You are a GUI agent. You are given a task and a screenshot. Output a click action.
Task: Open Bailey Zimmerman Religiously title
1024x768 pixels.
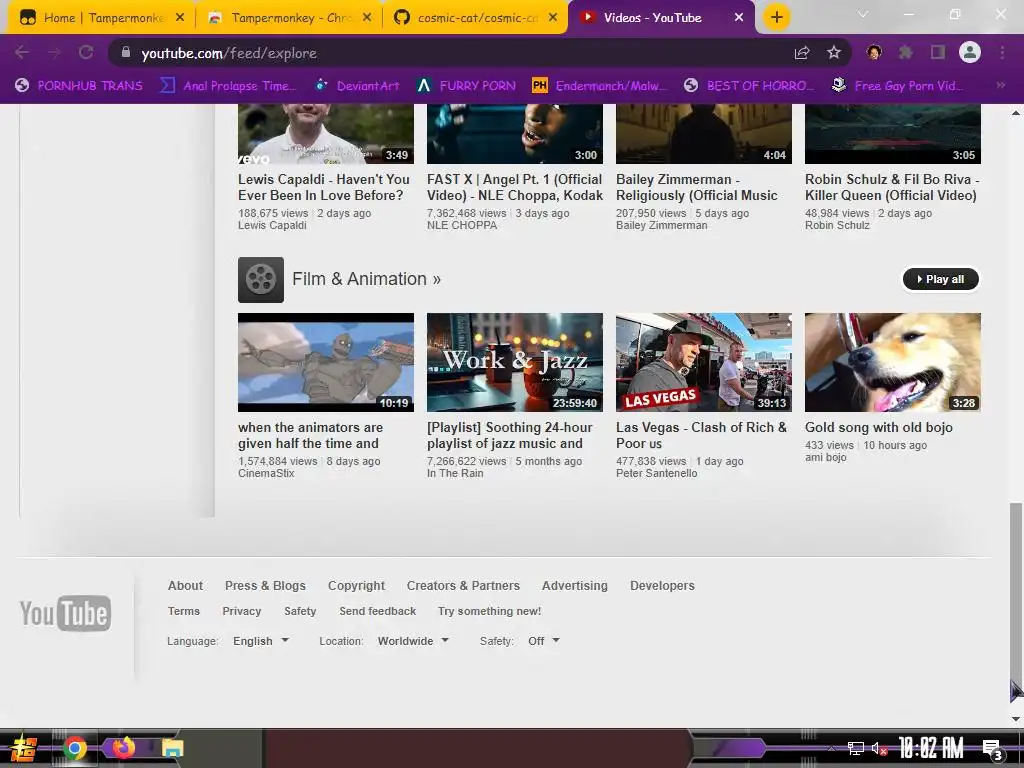(x=697, y=187)
